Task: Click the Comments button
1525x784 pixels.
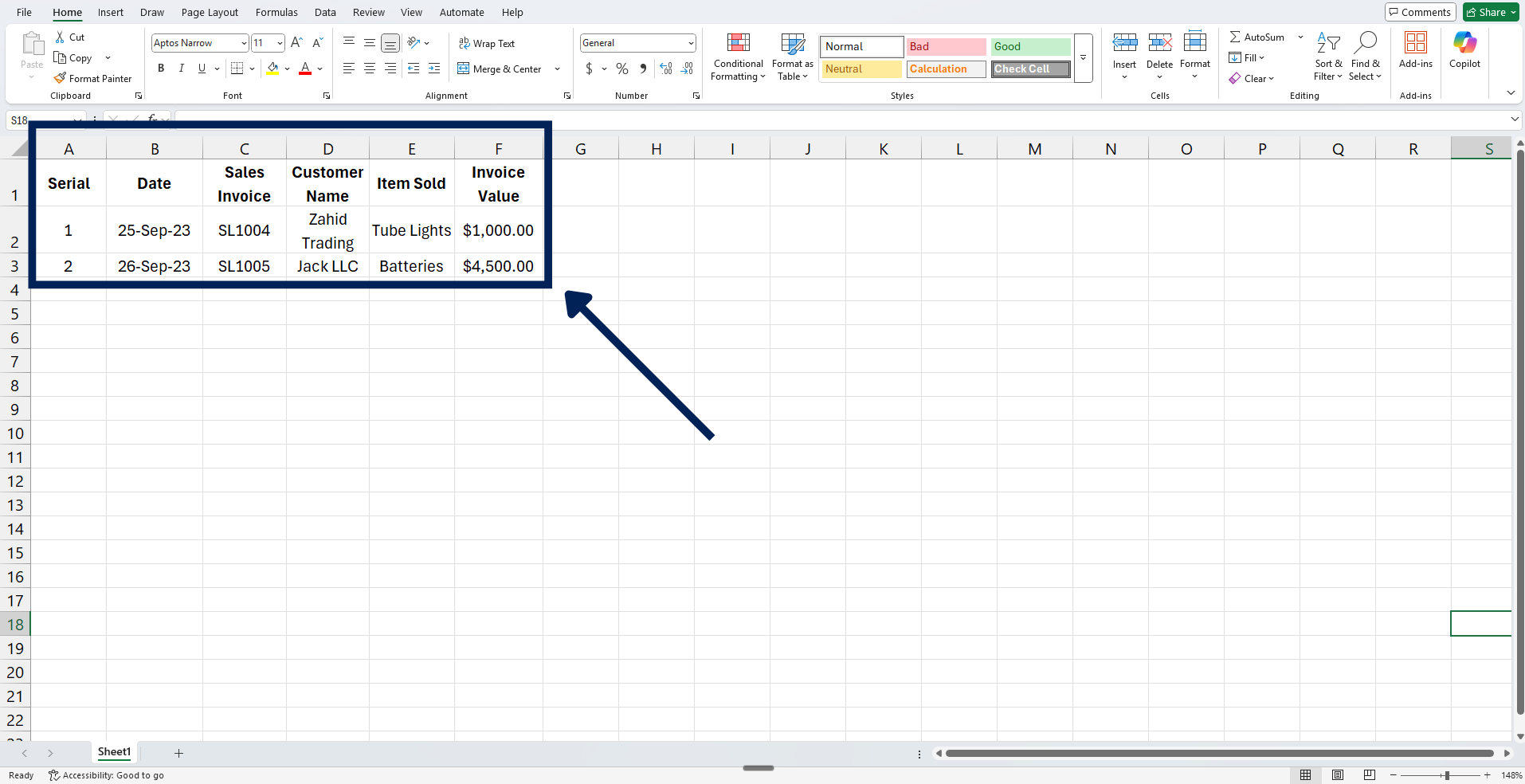Action: pos(1420,12)
